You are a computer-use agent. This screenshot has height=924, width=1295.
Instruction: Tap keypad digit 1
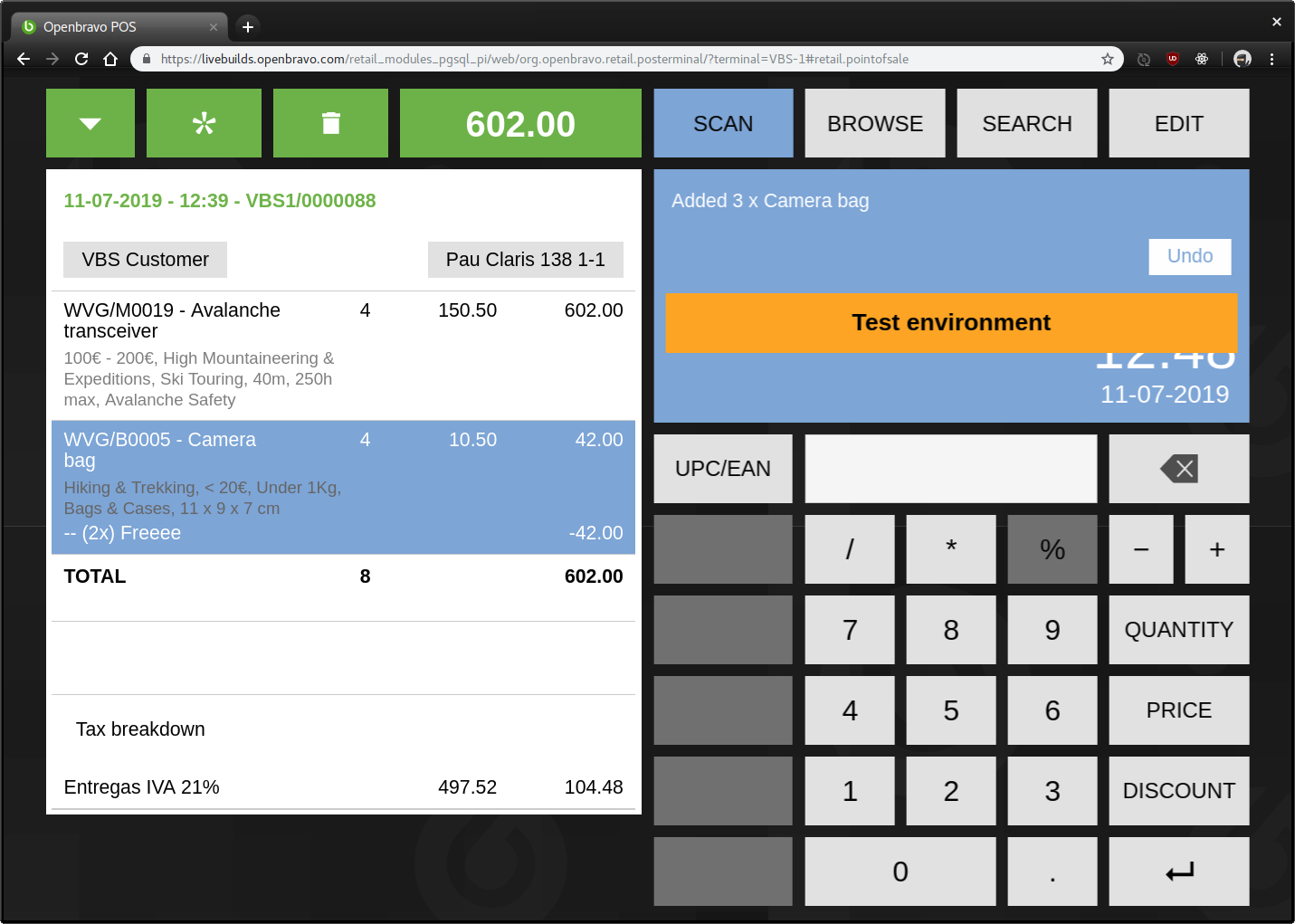(850, 791)
